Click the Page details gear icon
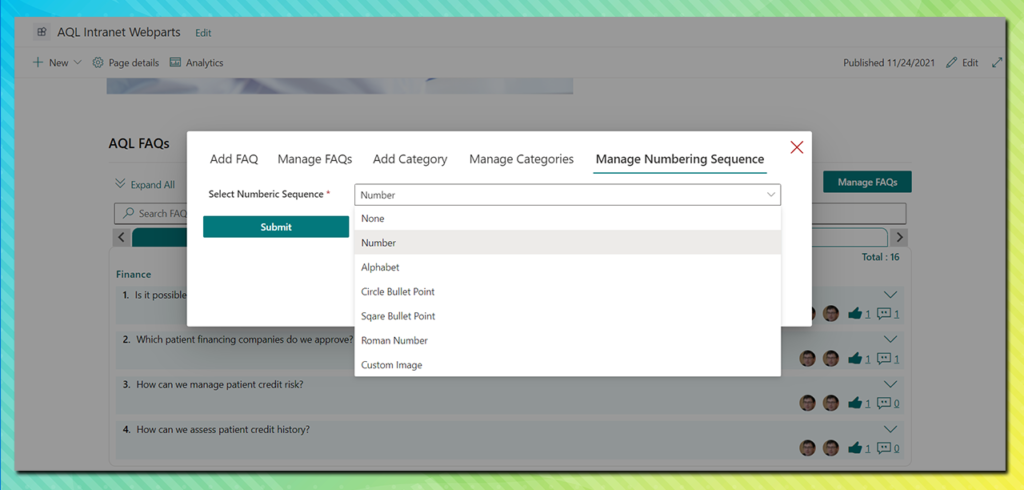 (98, 62)
